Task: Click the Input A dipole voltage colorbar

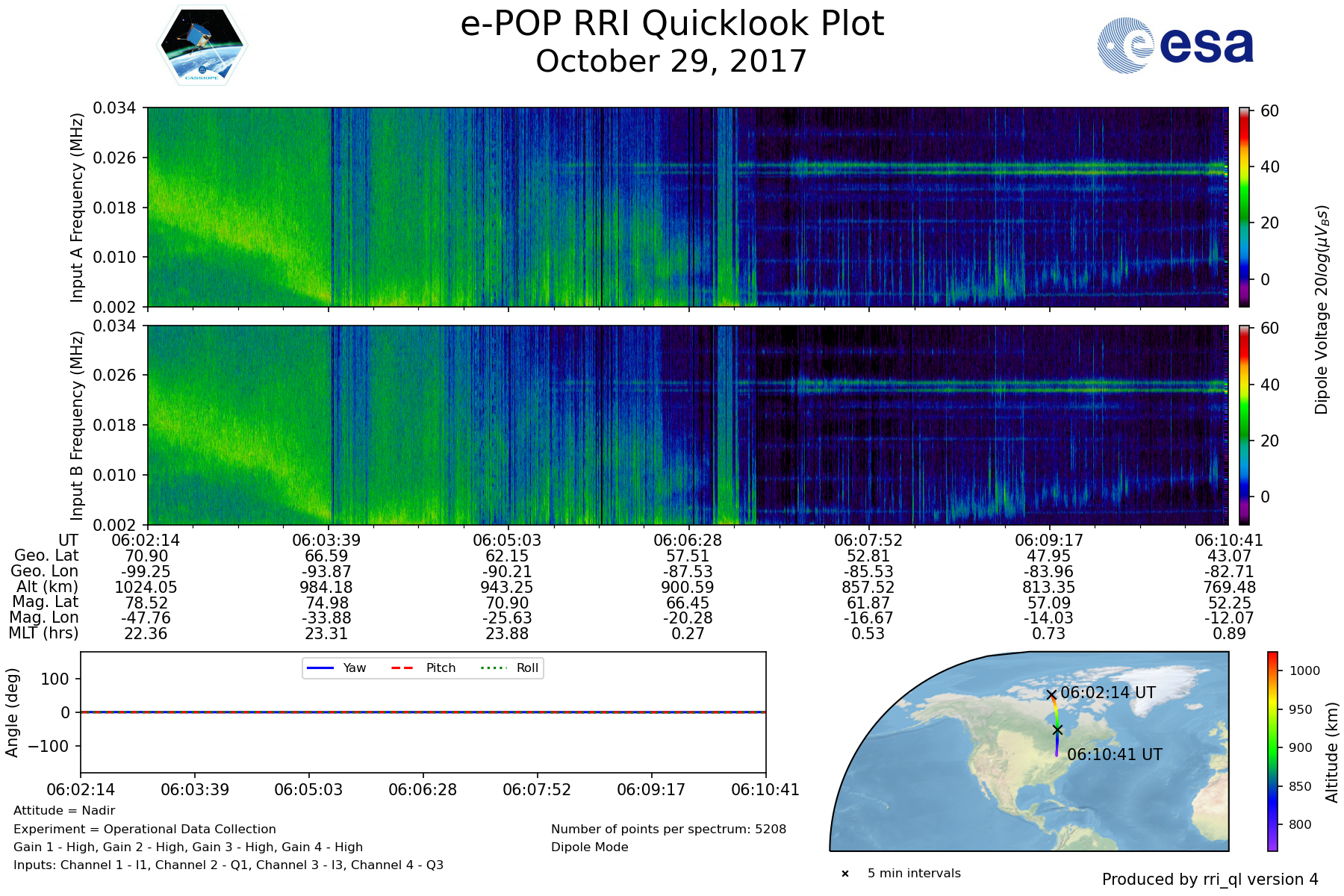Action: click(1244, 207)
